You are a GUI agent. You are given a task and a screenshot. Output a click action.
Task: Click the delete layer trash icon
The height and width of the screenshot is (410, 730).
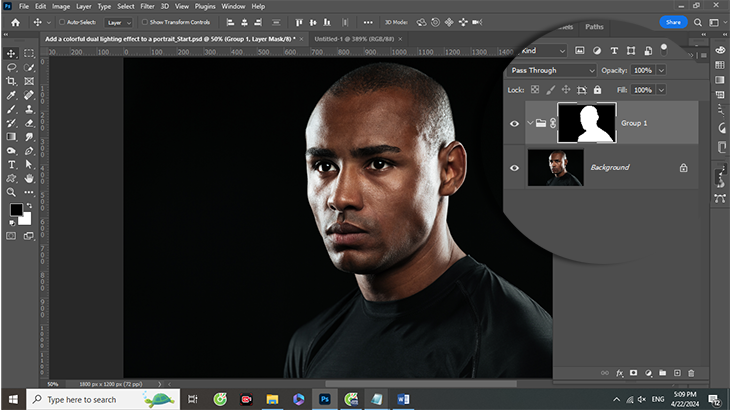pos(690,373)
